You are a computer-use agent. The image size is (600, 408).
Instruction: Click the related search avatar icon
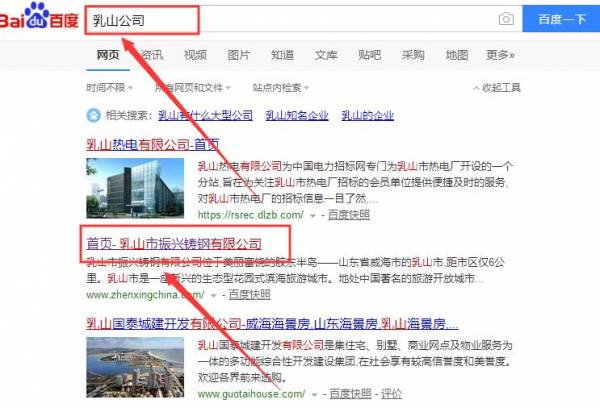93,115
